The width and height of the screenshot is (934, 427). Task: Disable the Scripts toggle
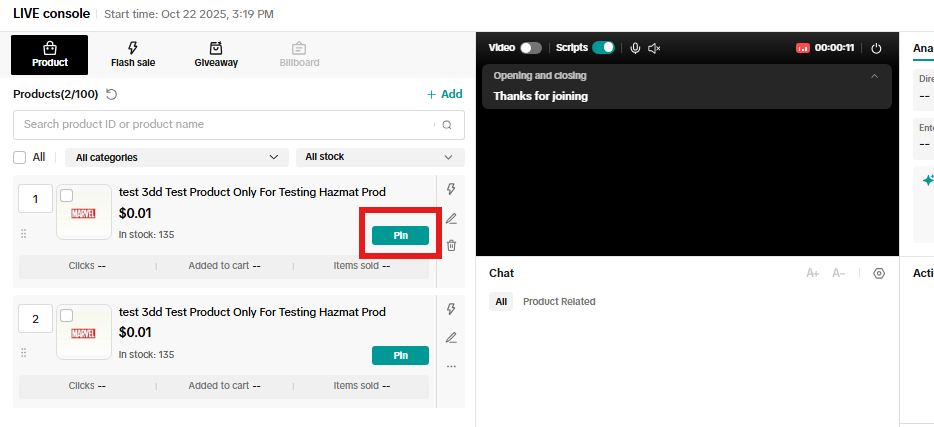coord(603,48)
